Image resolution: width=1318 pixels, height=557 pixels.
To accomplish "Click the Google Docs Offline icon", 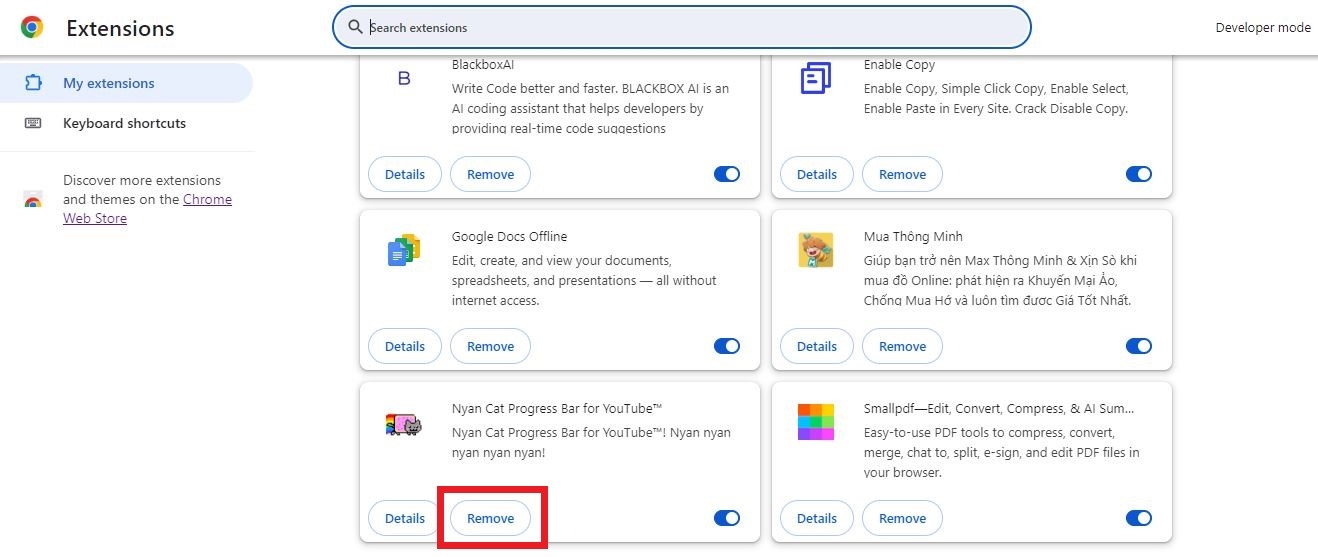I will click(404, 250).
